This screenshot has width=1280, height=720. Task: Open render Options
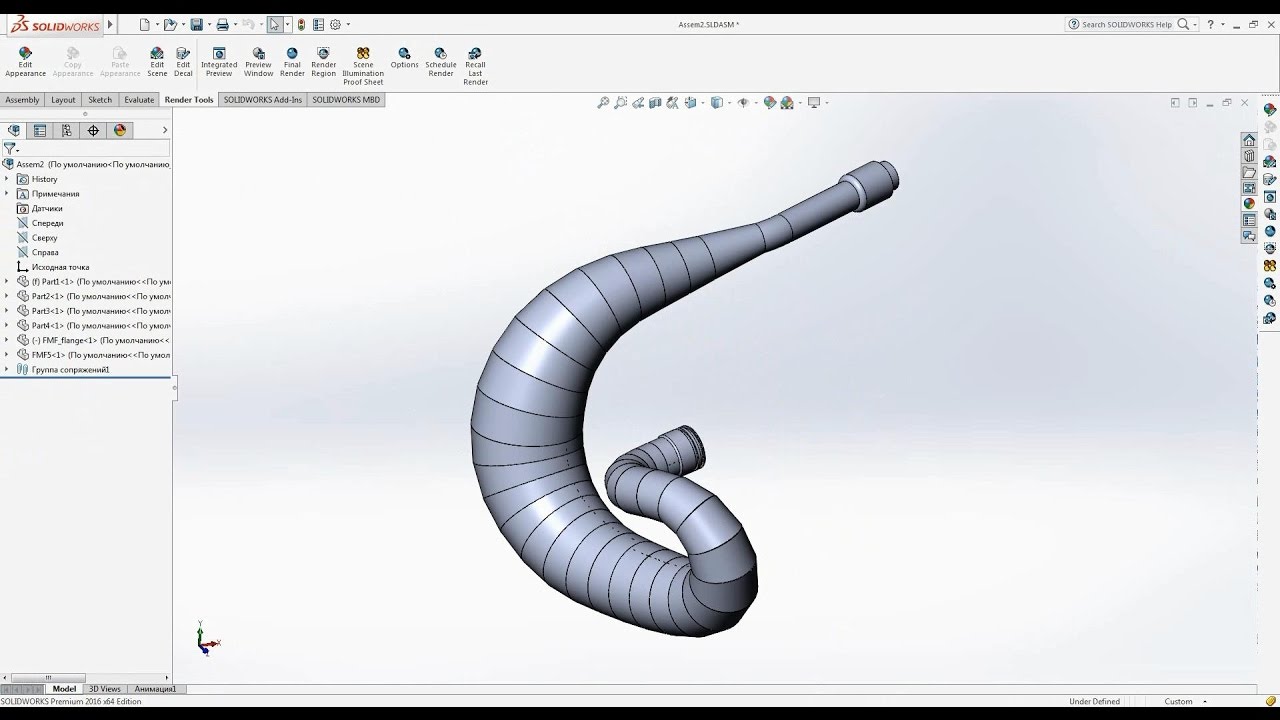404,58
